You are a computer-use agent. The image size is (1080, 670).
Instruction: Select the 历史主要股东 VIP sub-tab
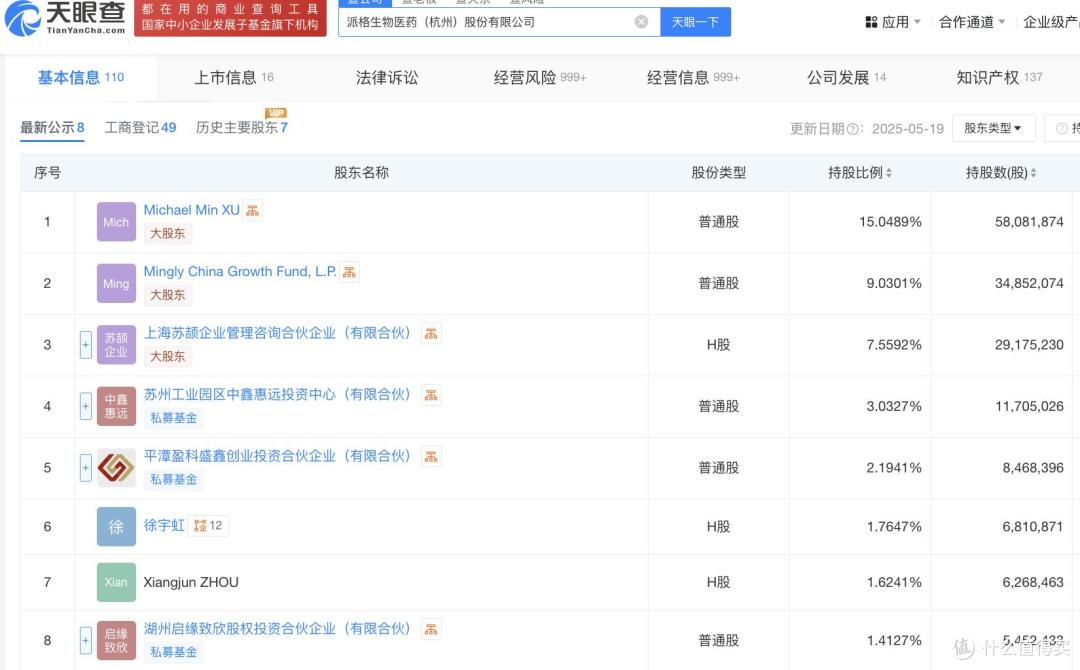pos(242,128)
